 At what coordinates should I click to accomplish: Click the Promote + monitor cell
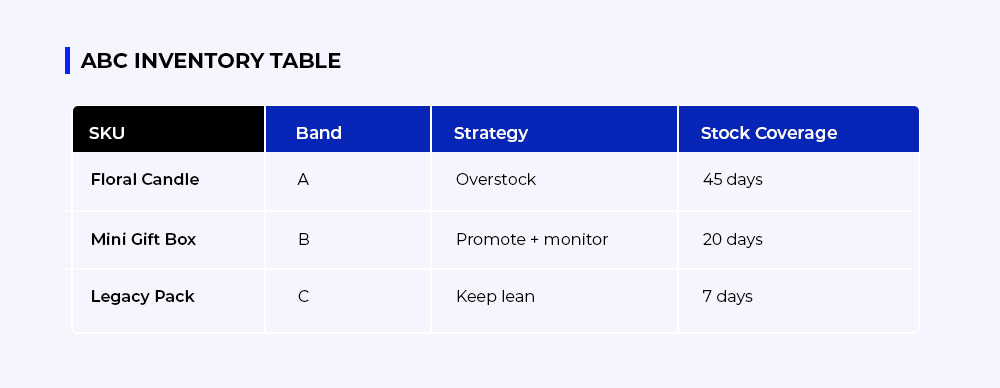click(x=554, y=240)
